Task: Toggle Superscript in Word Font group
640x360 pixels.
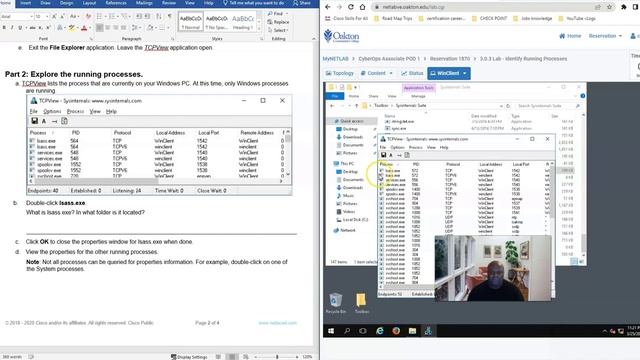Action: (x=48, y=28)
